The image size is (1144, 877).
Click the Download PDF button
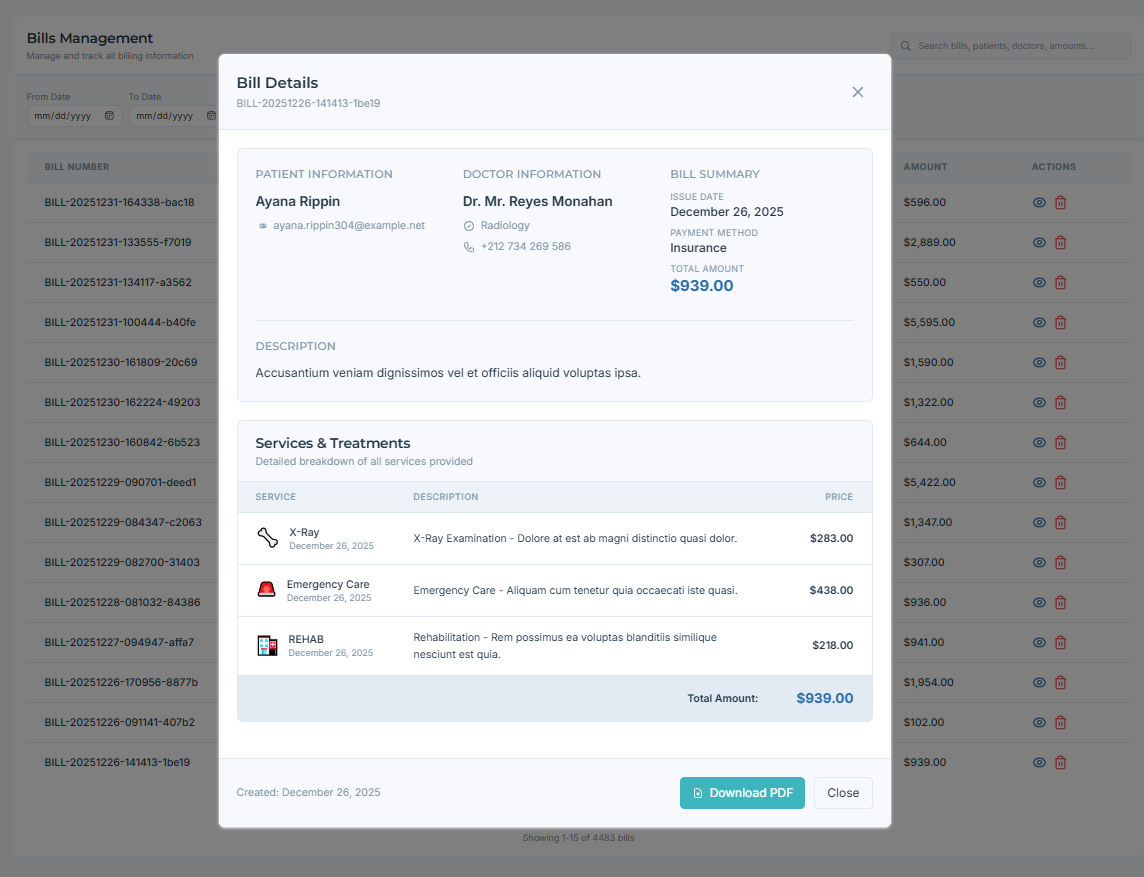[742, 793]
